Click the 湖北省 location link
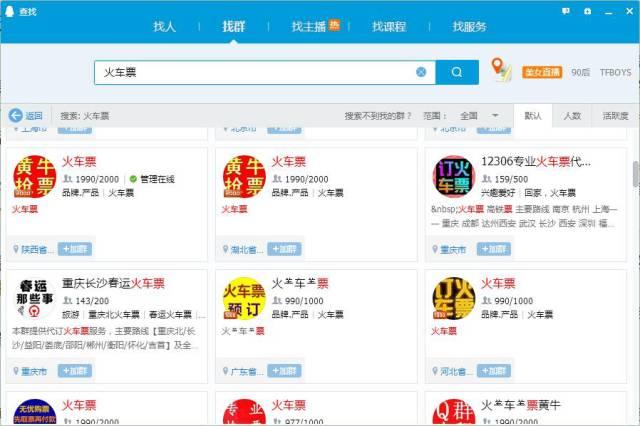The height and width of the screenshot is (426, 640). point(247,249)
